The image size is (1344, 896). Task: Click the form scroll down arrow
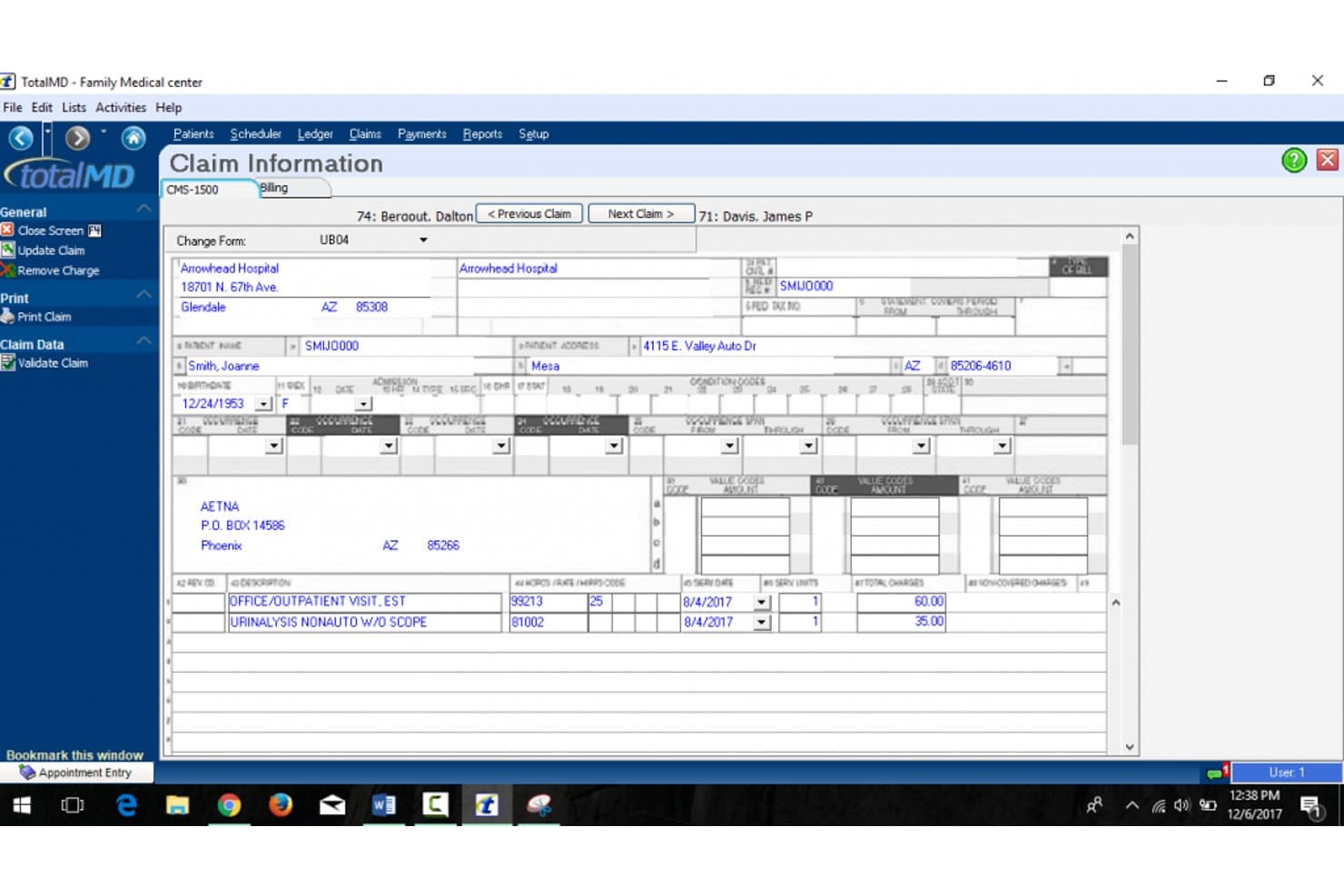pyautogui.click(x=1130, y=747)
